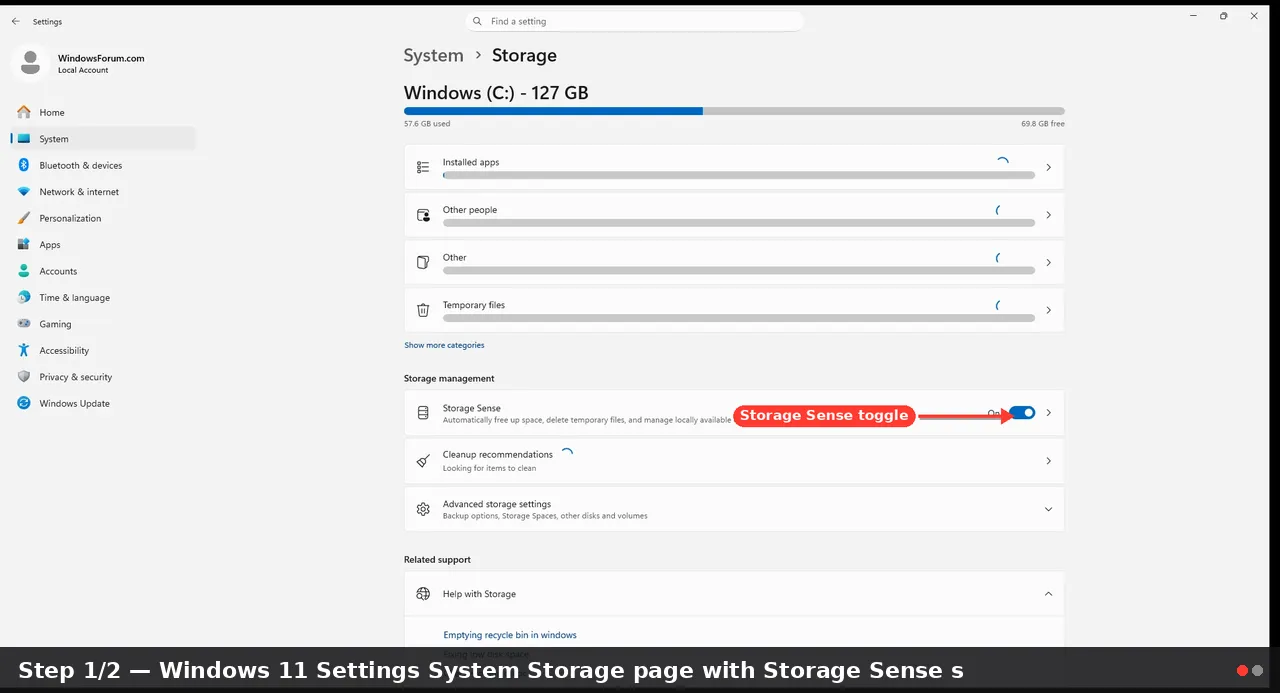The height and width of the screenshot is (693, 1280).
Task: Click the Gaming controller icon
Action: (24, 324)
